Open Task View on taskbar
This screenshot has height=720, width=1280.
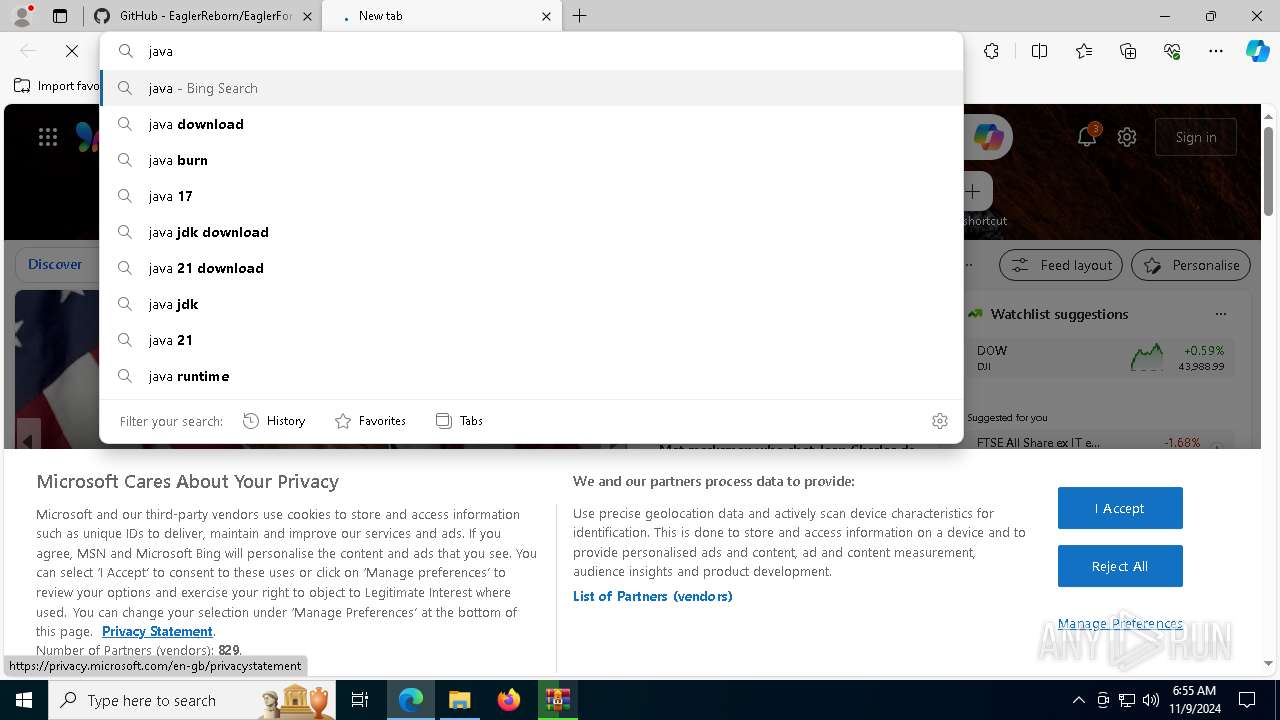(360, 700)
